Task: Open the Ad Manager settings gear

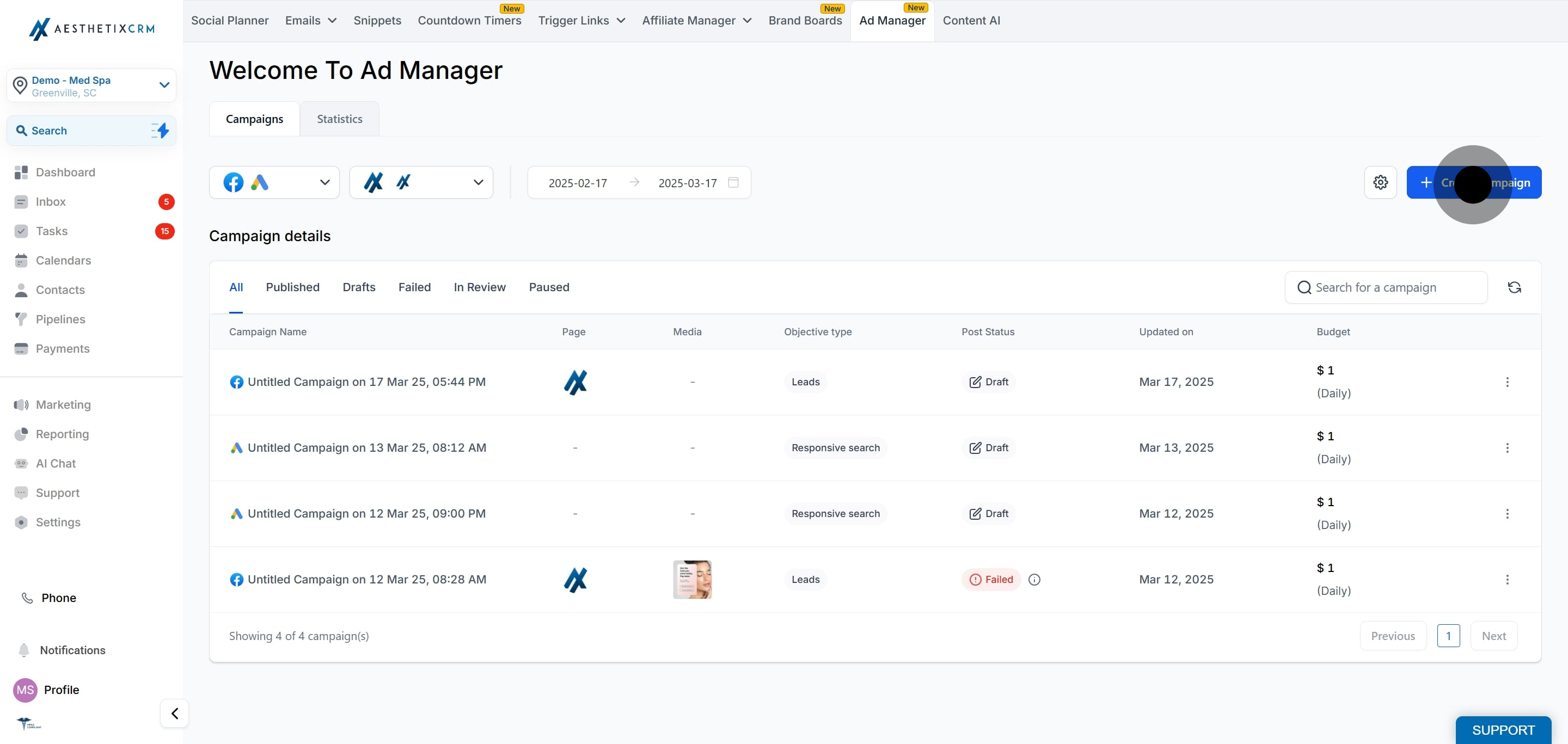Action: [1380, 182]
